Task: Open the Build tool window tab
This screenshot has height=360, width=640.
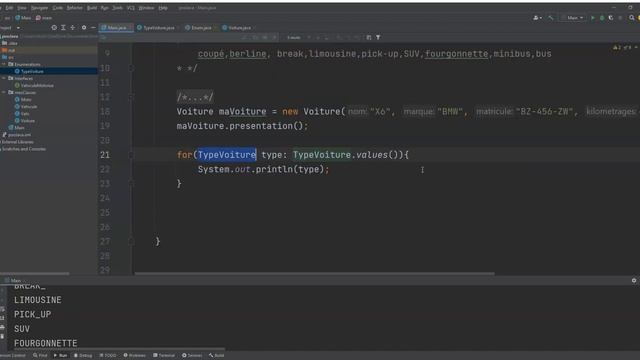Action: 217,356
